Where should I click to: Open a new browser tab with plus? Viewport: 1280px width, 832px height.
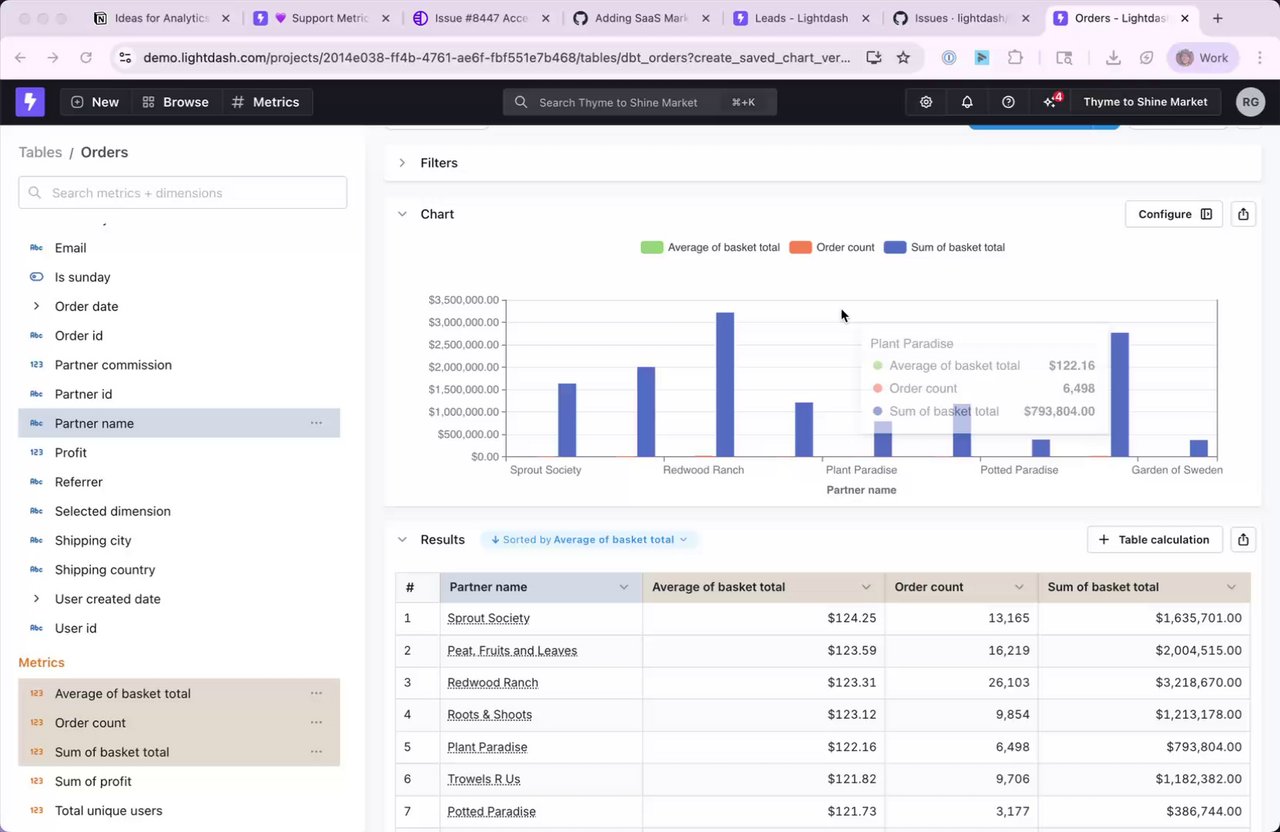pos(1217,18)
